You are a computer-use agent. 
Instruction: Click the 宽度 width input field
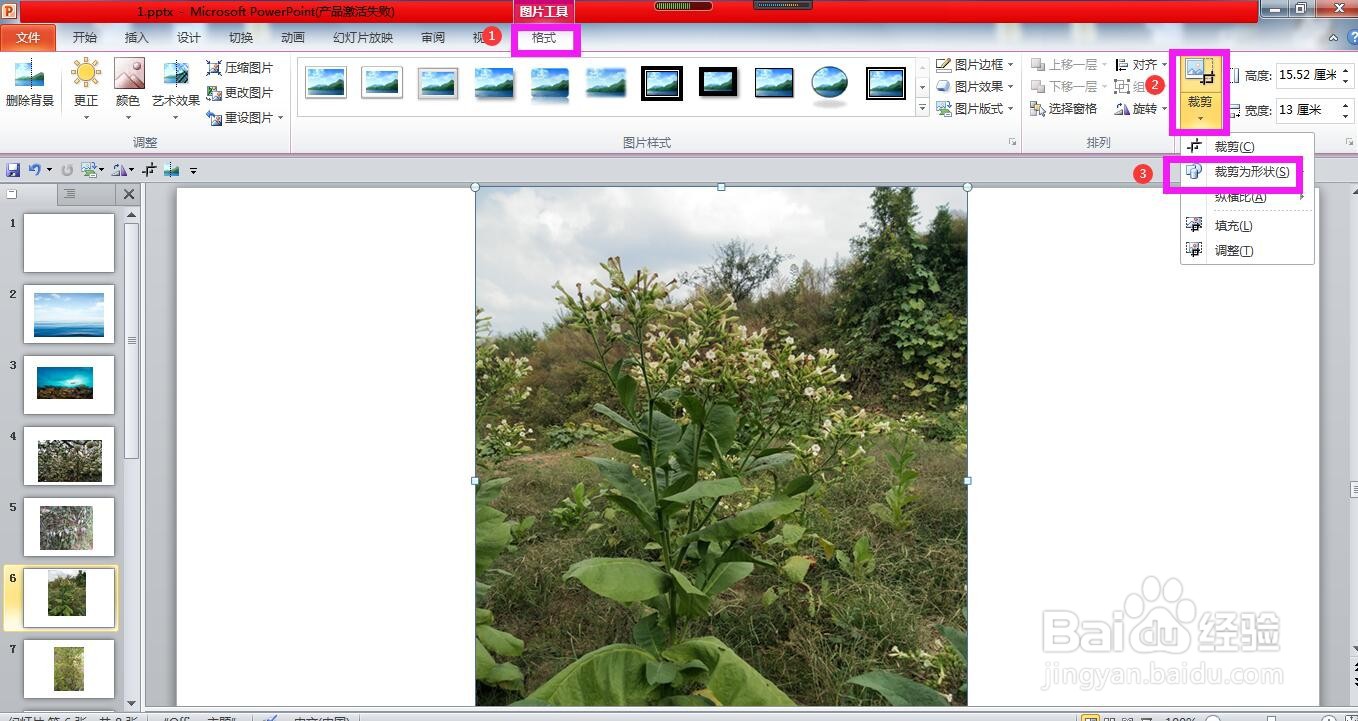pyautogui.click(x=1305, y=110)
